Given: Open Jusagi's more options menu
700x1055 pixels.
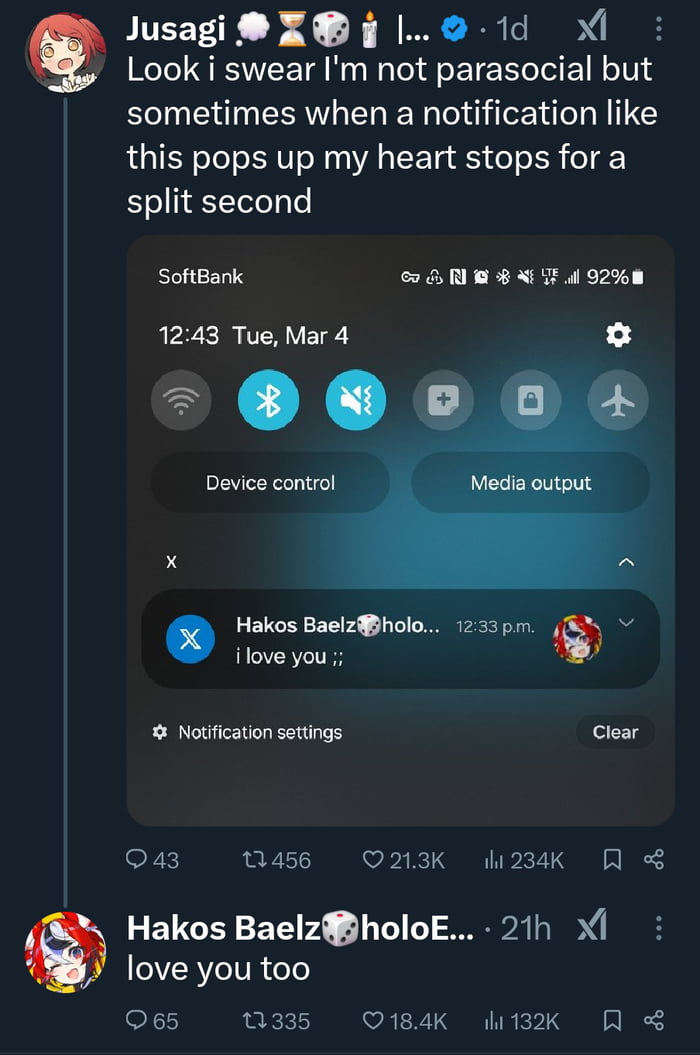Looking at the screenshot, I should (657, 29).
